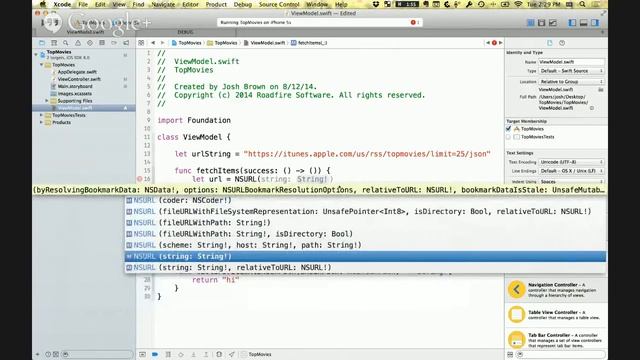Show the File inspector icon
The height and width of the screenshot is (360, 640).
[x=550, y=43]
